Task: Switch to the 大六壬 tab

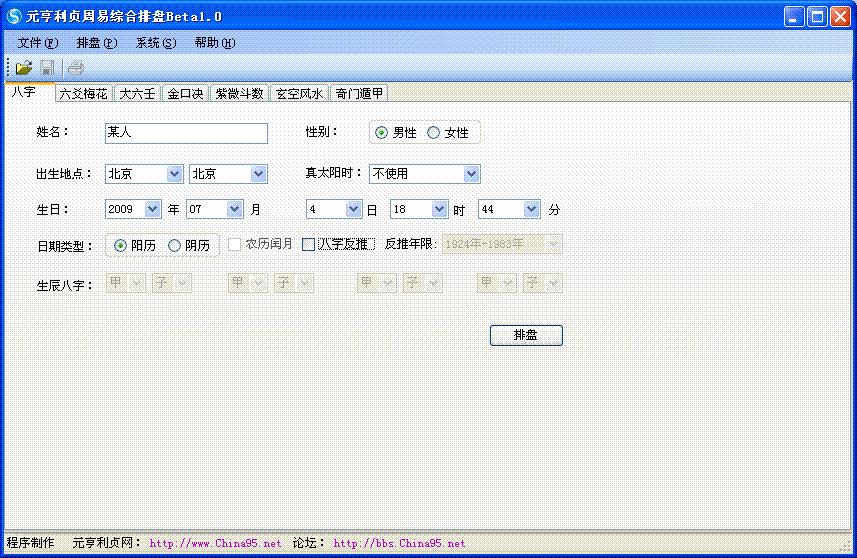Action: tap(137, 93)
